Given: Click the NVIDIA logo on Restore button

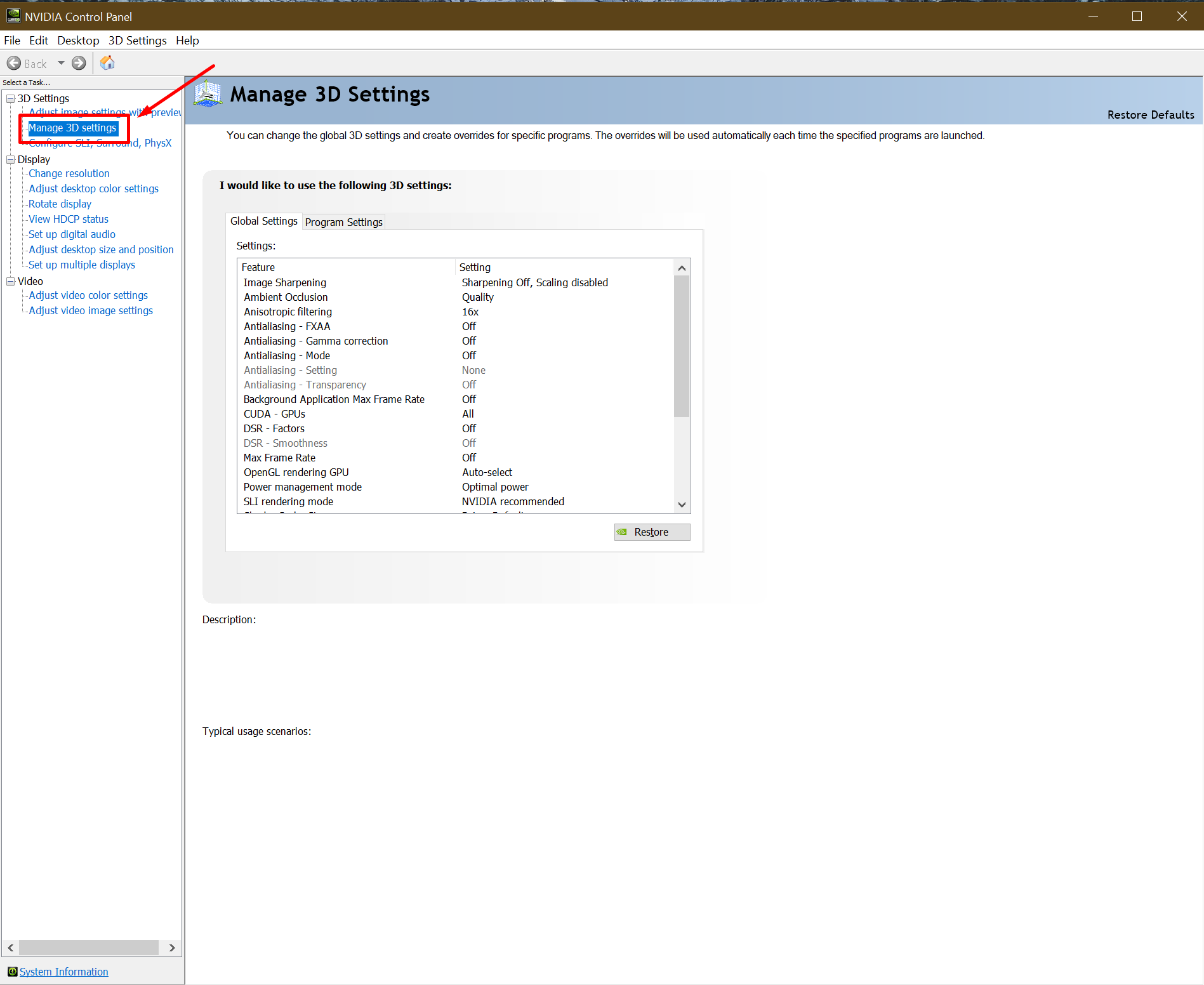Looking at the screenshot, I should [622, 532].
